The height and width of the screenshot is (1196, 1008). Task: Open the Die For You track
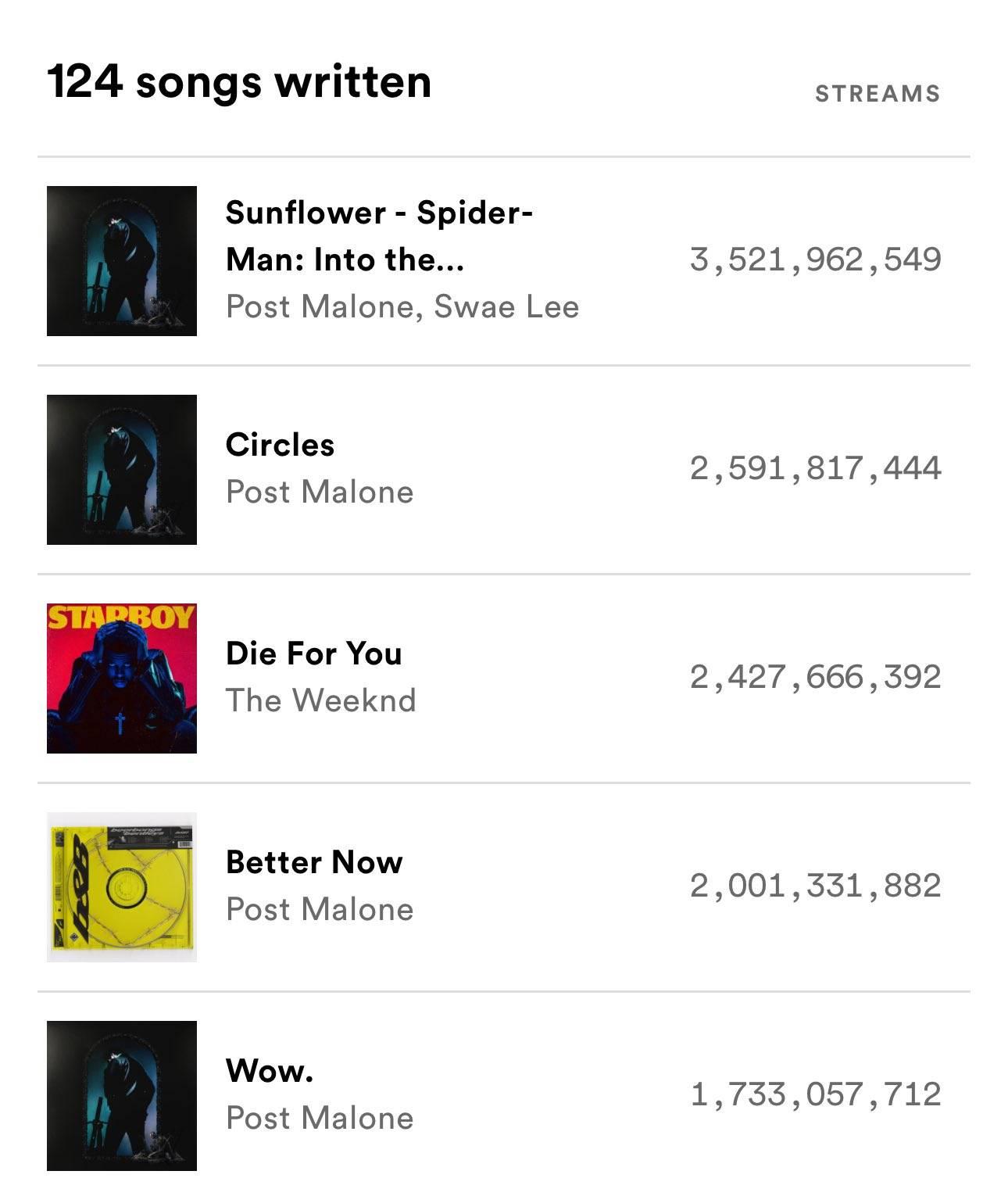tap(313, 654)
